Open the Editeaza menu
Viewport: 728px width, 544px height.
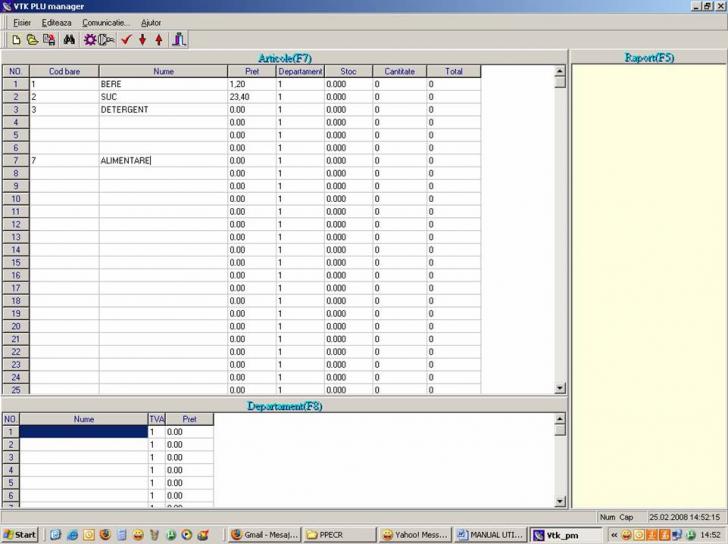(56, 22)
